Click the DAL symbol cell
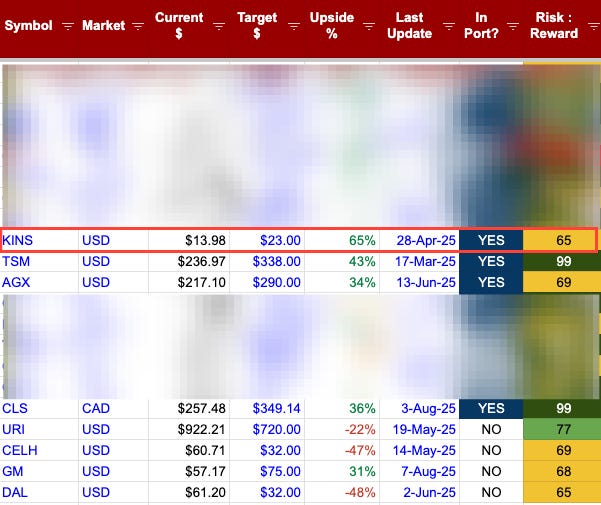The width and height of the screenshot is (601, 505). (40, 492)
